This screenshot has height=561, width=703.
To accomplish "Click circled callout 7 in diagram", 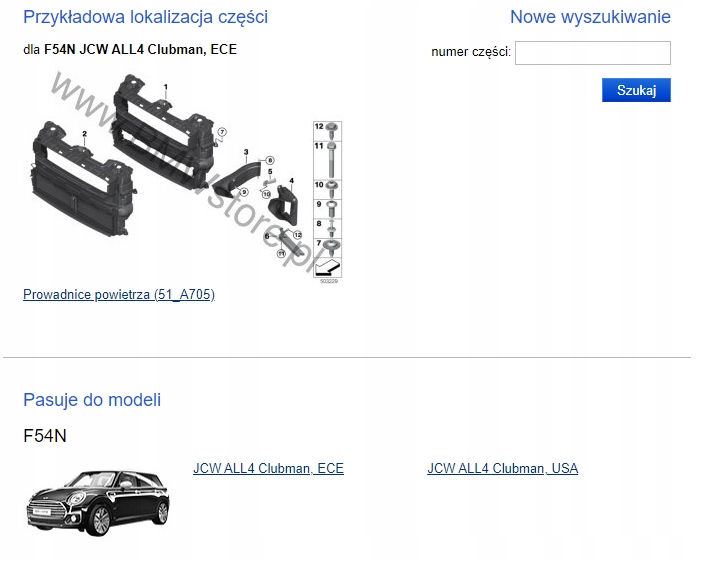I will [x=222, y=132].
